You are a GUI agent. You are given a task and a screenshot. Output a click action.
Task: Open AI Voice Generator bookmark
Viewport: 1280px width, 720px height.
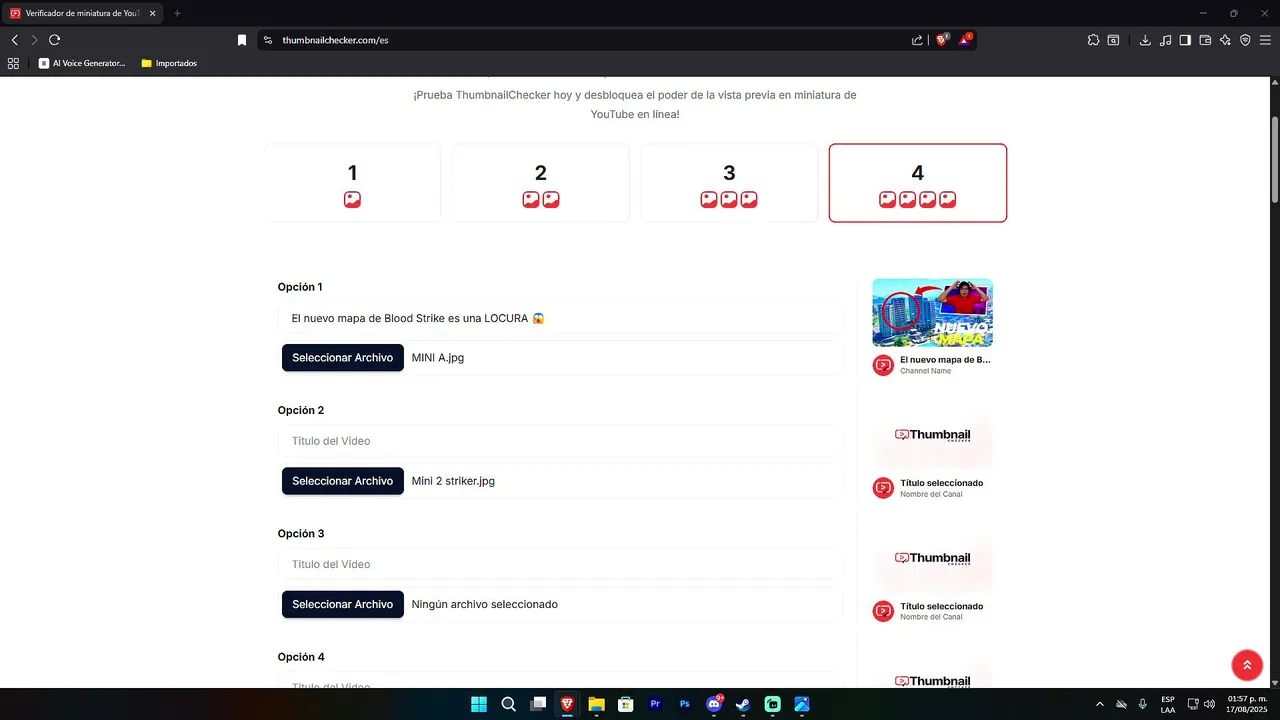(82, 63)
